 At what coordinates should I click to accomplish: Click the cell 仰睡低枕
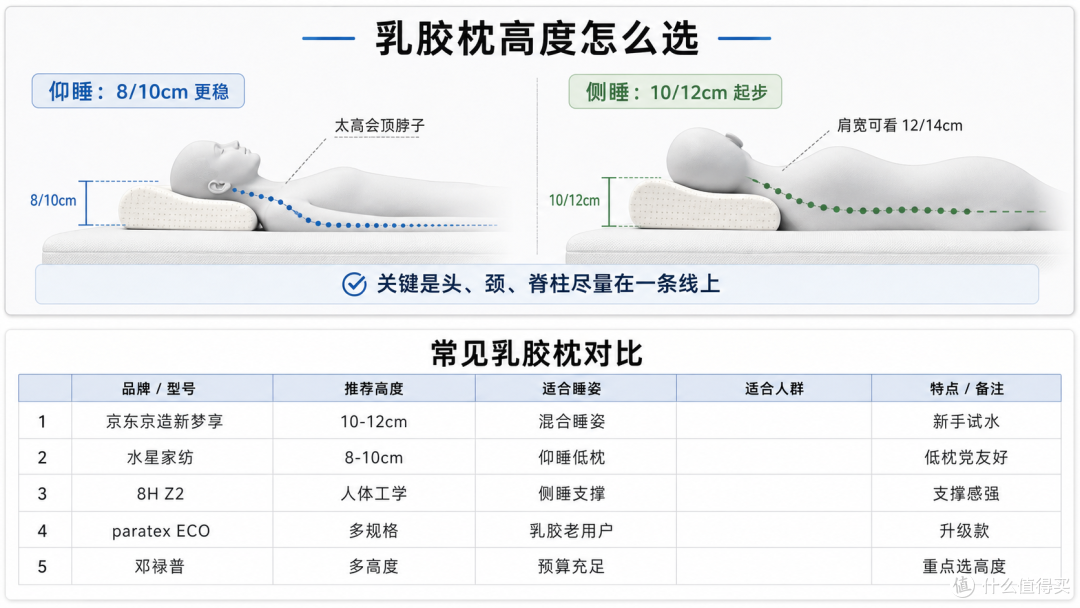[x=576, y=457]
